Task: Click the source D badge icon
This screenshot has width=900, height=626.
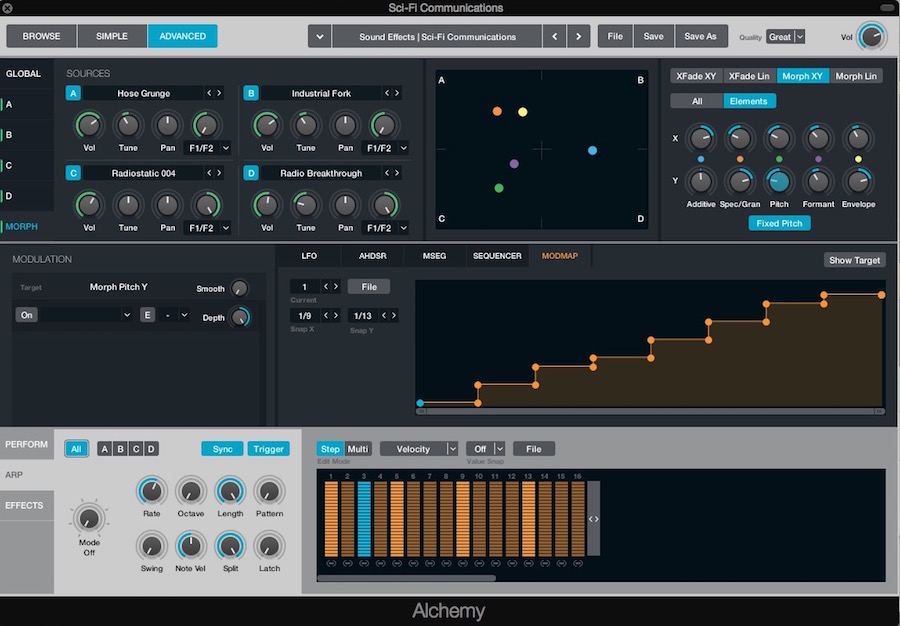Action: click(x=251, y=173)
